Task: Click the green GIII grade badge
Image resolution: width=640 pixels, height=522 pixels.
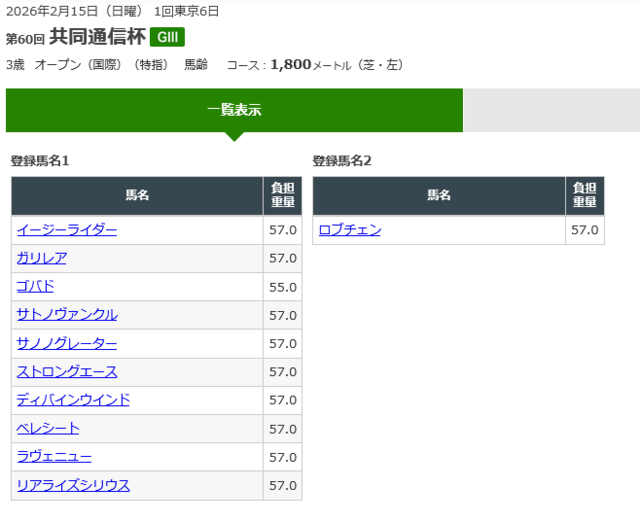Action: tap(167, 38)
